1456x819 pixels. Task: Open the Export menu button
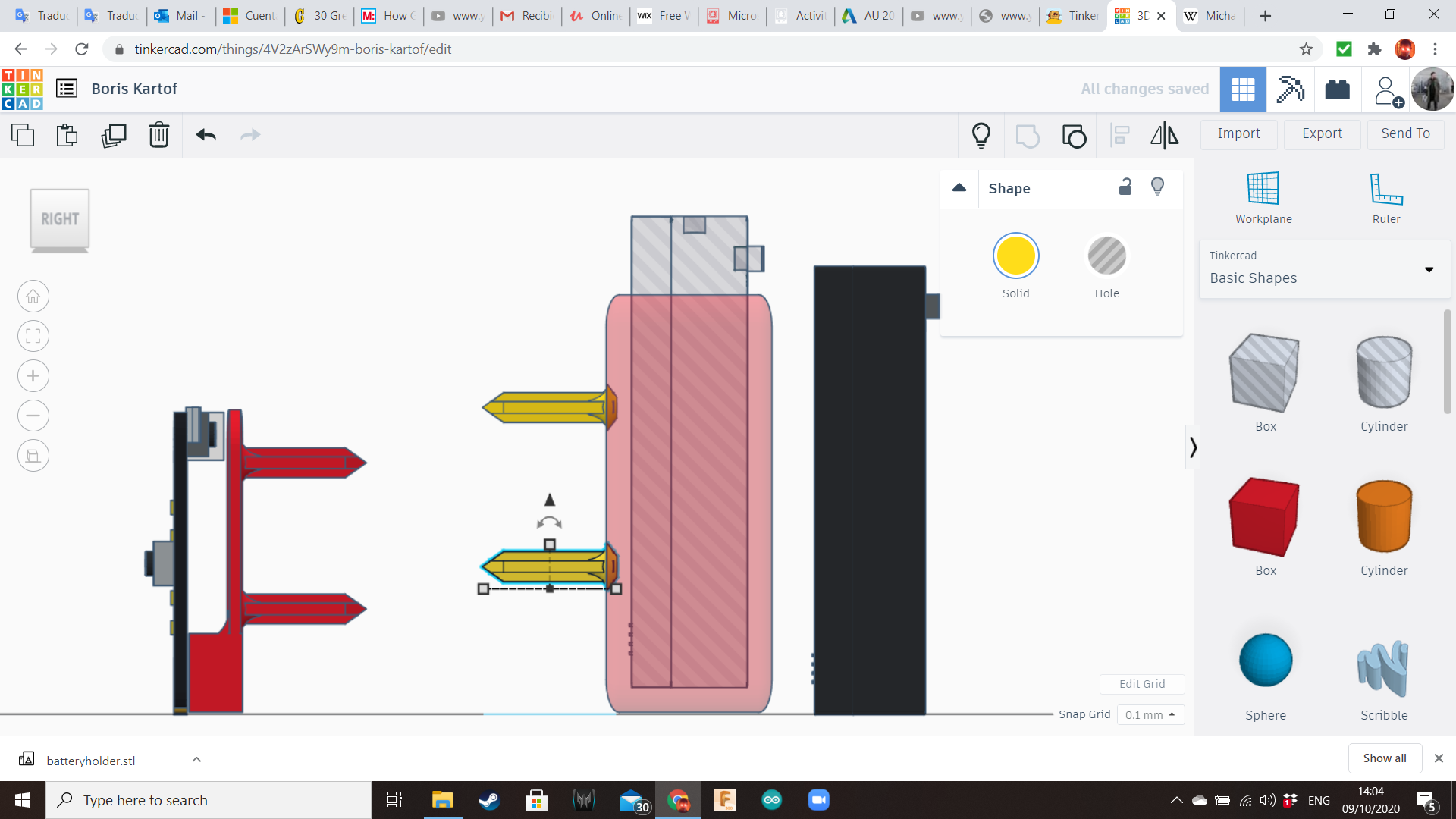[1322, 133]
